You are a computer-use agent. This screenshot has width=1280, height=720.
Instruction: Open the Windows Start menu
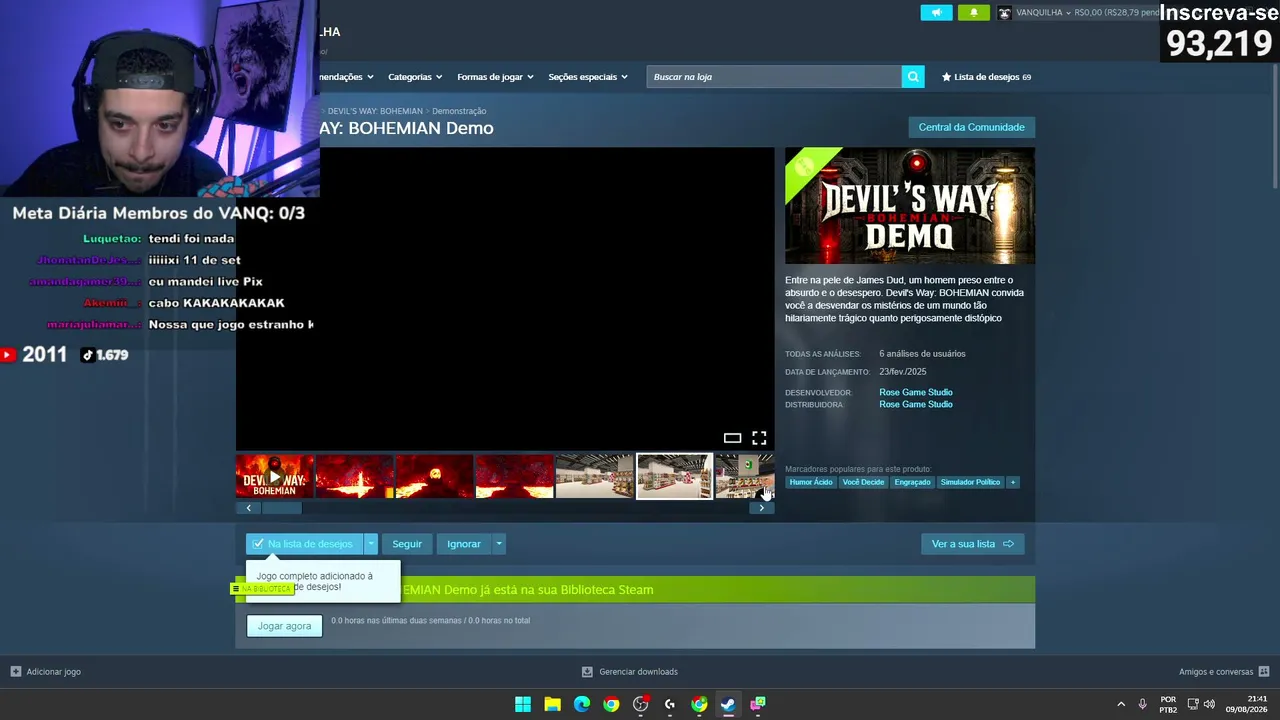click(x=523, y=704)
